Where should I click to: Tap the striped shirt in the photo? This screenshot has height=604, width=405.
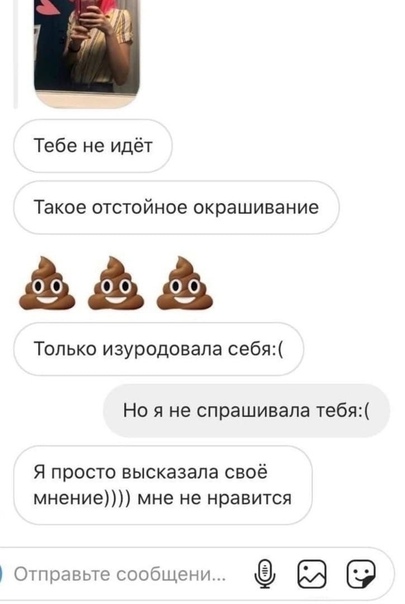coord(101,48)
